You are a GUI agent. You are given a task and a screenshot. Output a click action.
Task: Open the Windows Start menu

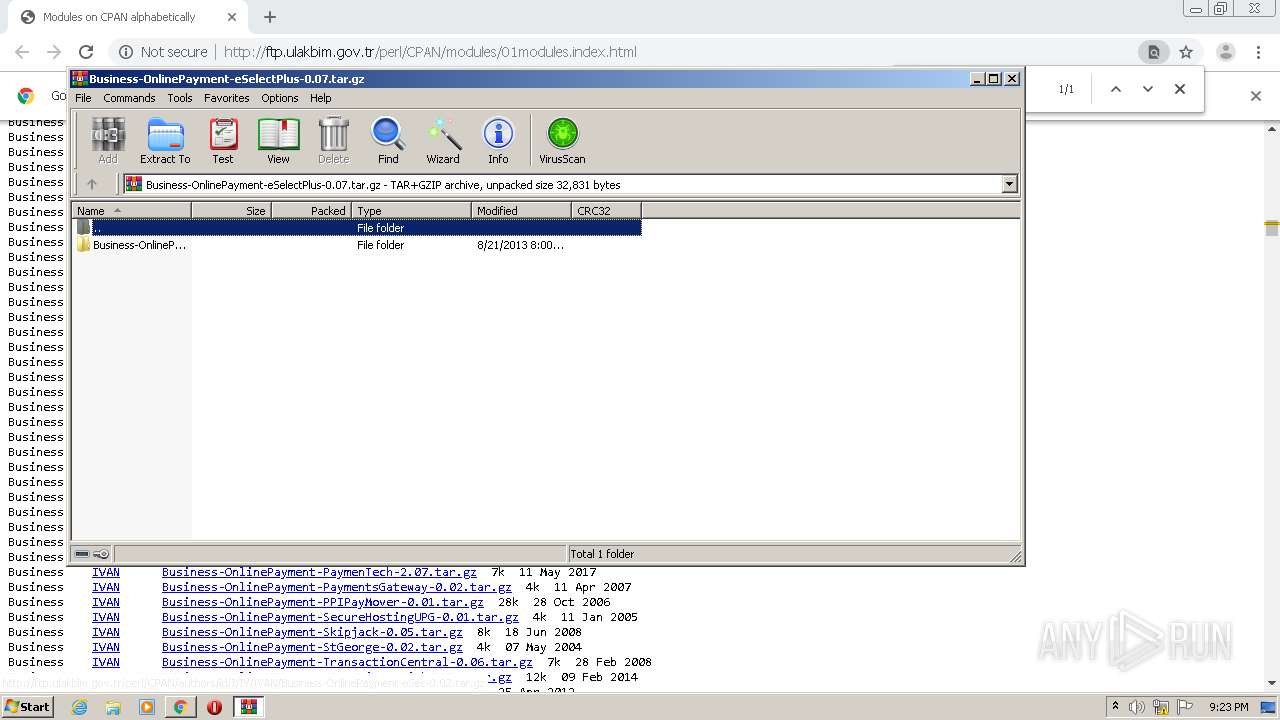click(x=27, y=706)
